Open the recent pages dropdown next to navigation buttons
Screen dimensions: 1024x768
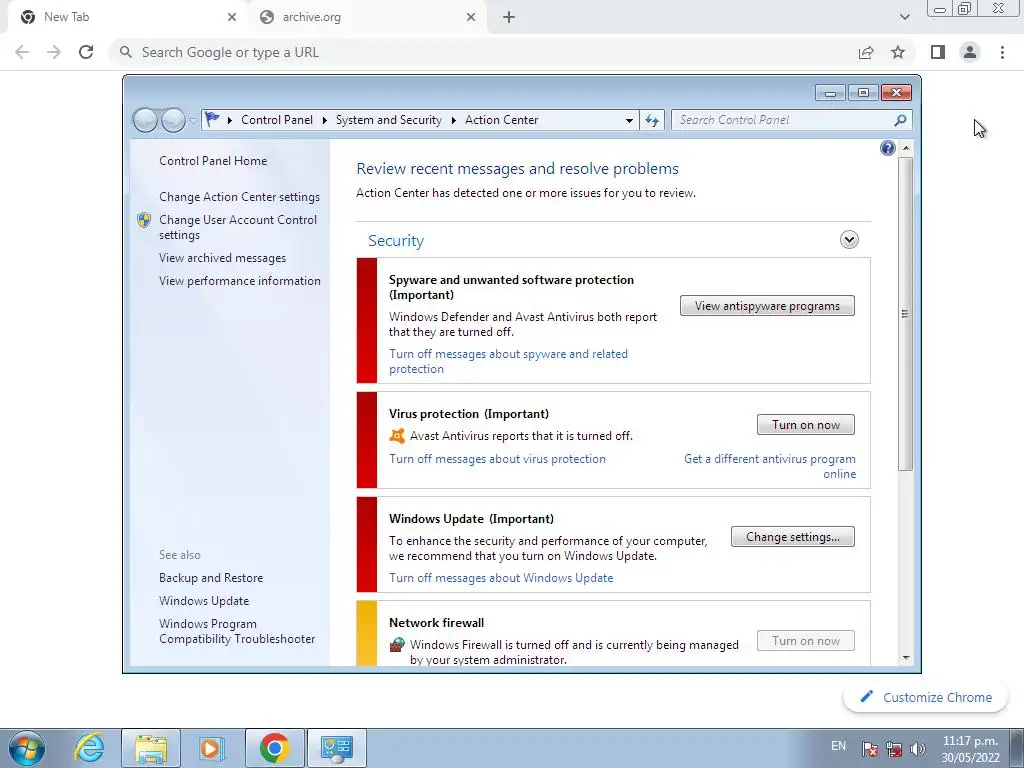193,120
